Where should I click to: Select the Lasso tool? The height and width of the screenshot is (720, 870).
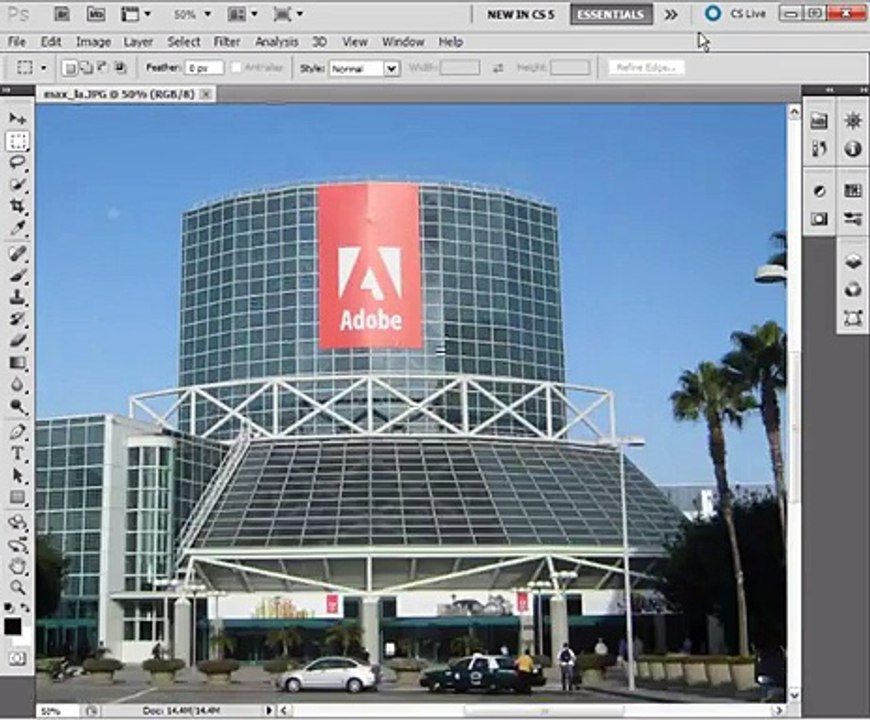click(x=17, y=162)
